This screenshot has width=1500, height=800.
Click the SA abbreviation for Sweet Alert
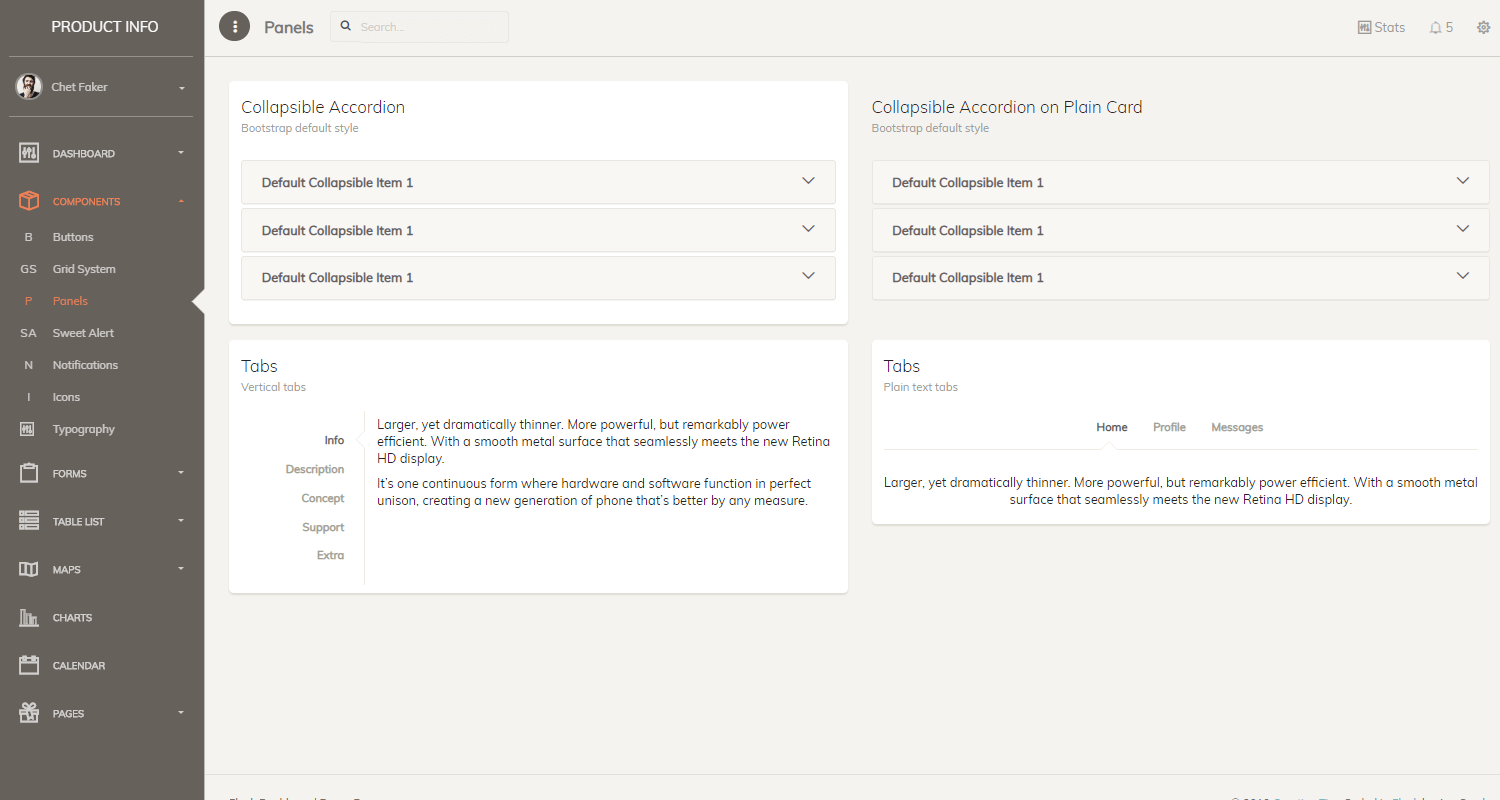tap(29, 333)
